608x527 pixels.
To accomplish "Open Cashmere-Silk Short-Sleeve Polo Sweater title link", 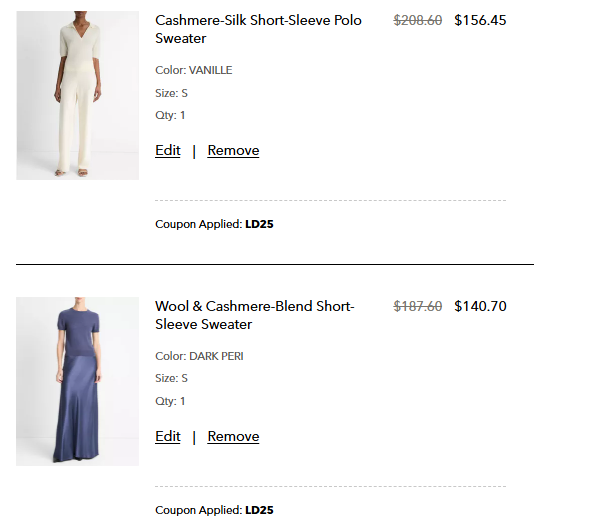I will click(x=258, y=29).
